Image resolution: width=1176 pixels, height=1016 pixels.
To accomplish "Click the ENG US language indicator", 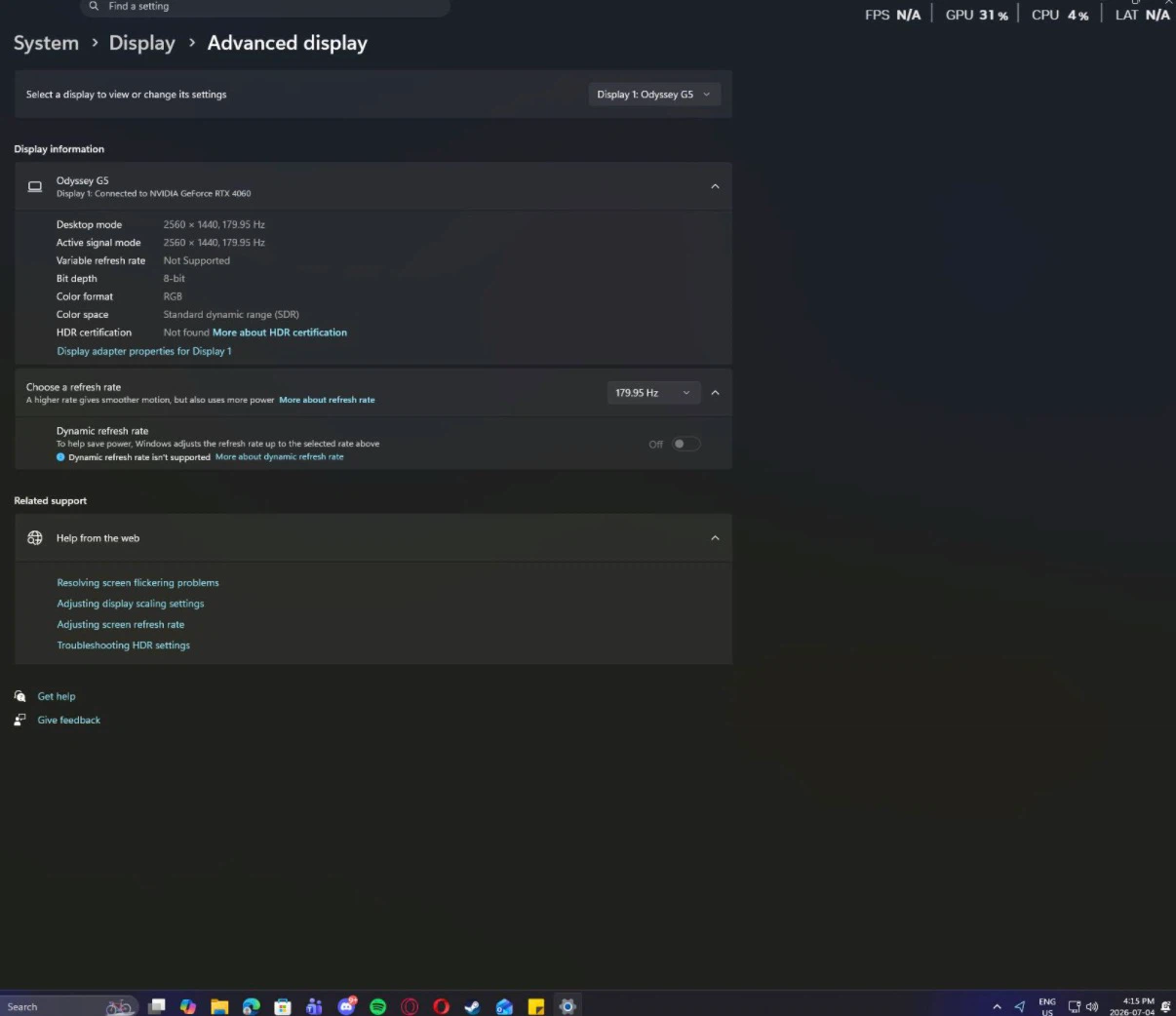I will point(1047,1006).
